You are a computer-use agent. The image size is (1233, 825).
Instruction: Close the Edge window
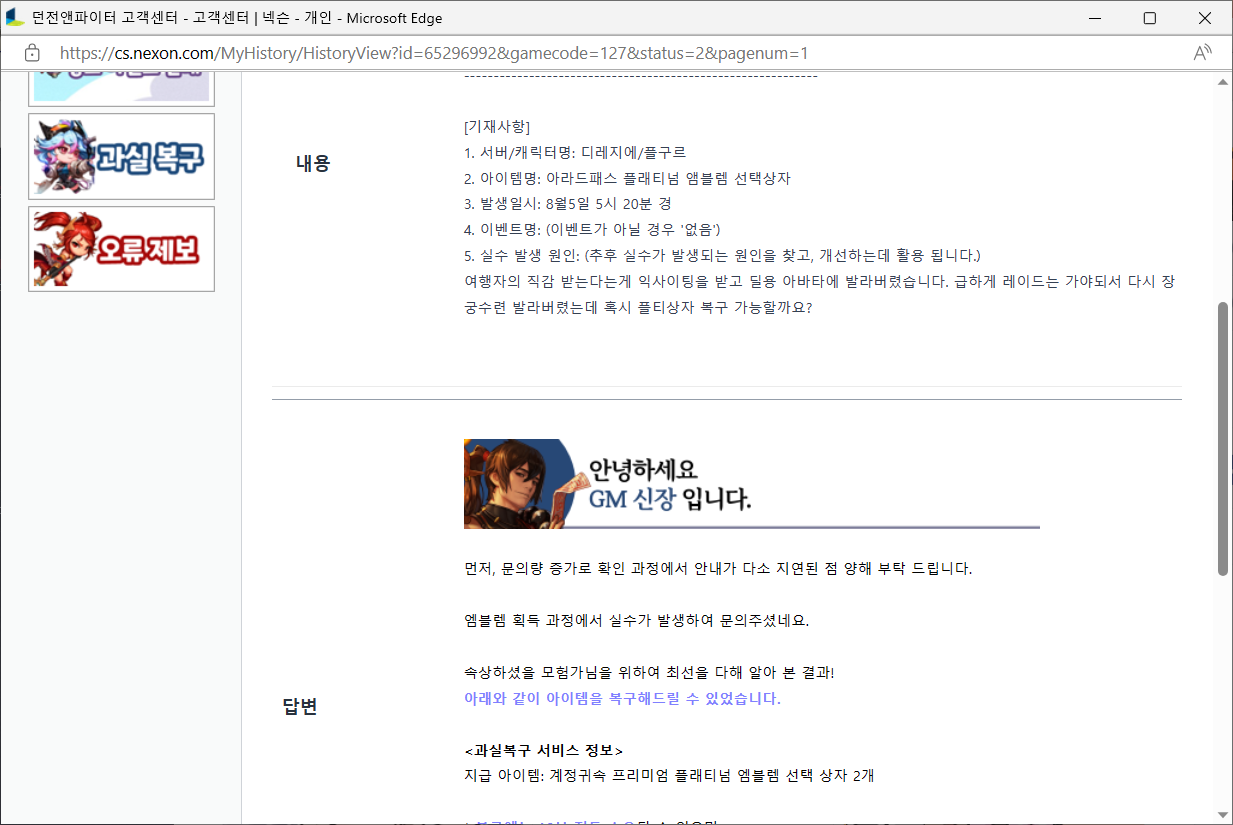pyautogui.click(x=1205, y=18)
